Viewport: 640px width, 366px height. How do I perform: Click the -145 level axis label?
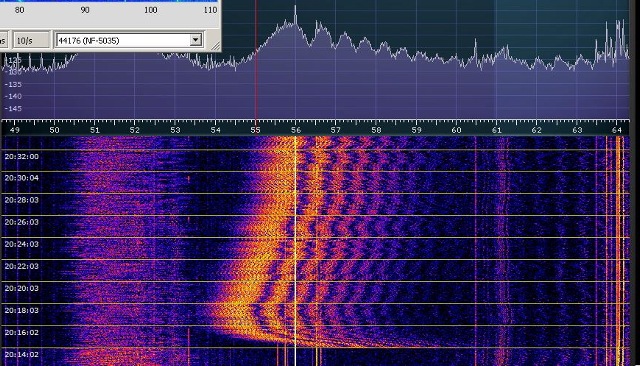[13, 109]
